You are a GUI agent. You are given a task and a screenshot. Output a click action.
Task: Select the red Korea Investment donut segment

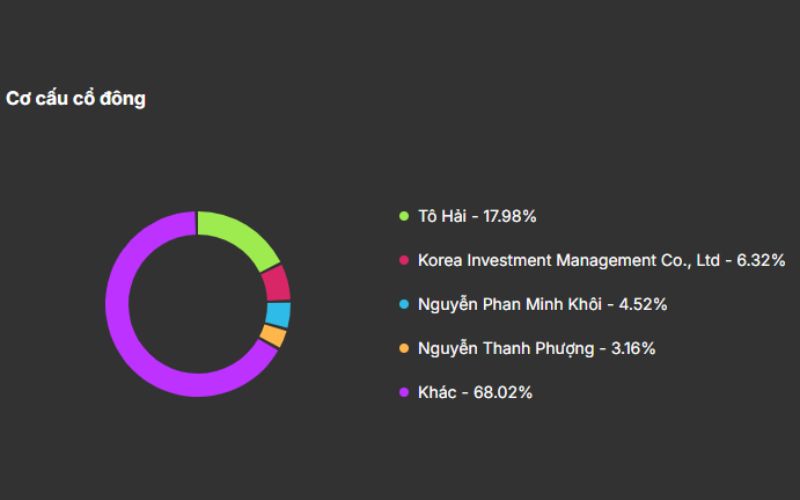[277, 283]
